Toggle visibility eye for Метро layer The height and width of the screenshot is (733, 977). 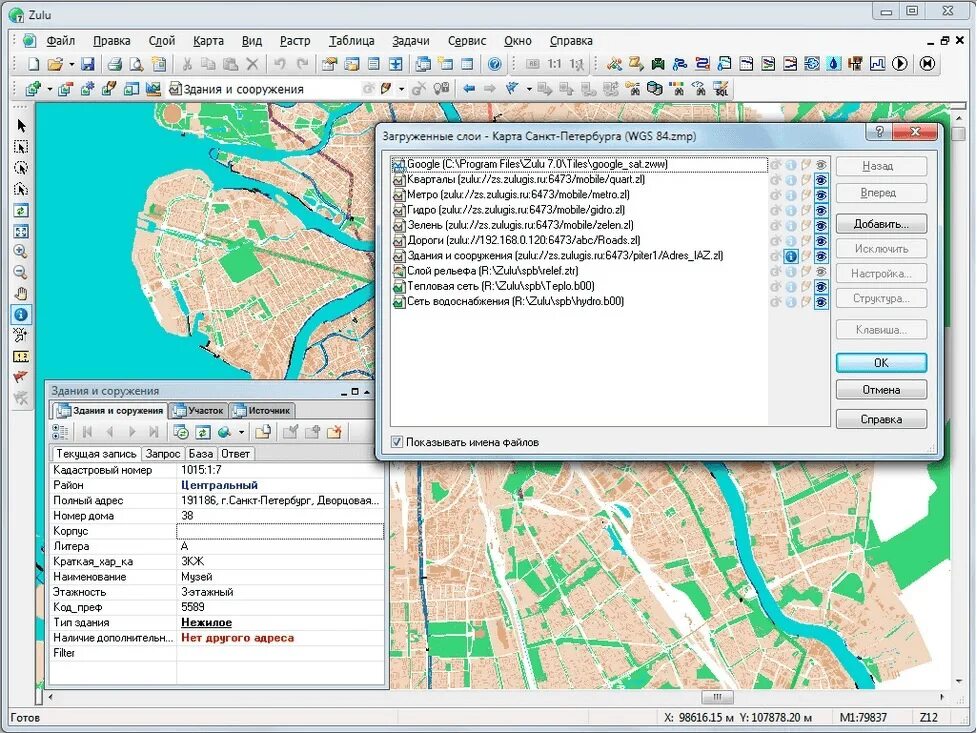coord(821,195)
